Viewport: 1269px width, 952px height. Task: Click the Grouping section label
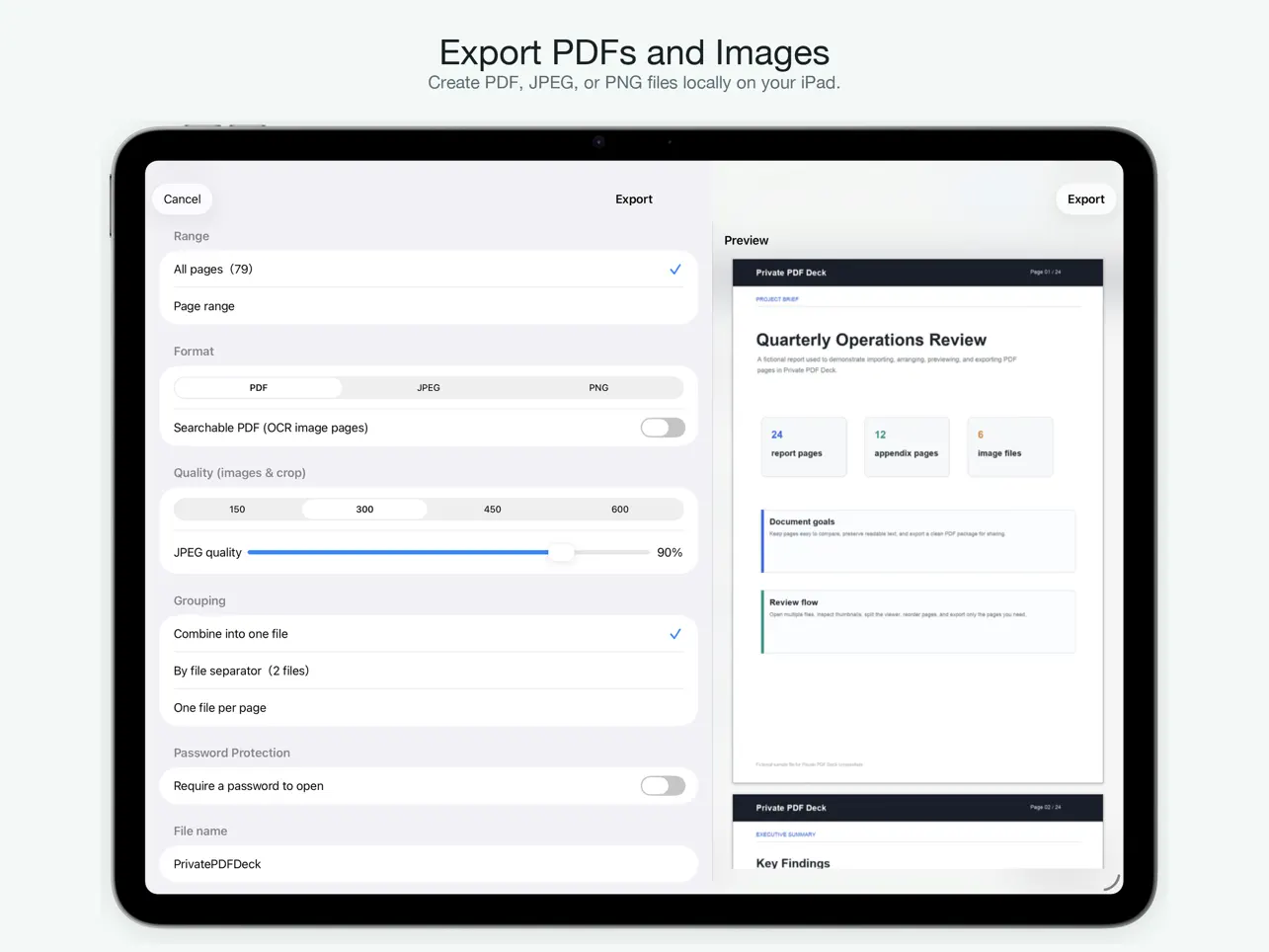click(199, 600)
